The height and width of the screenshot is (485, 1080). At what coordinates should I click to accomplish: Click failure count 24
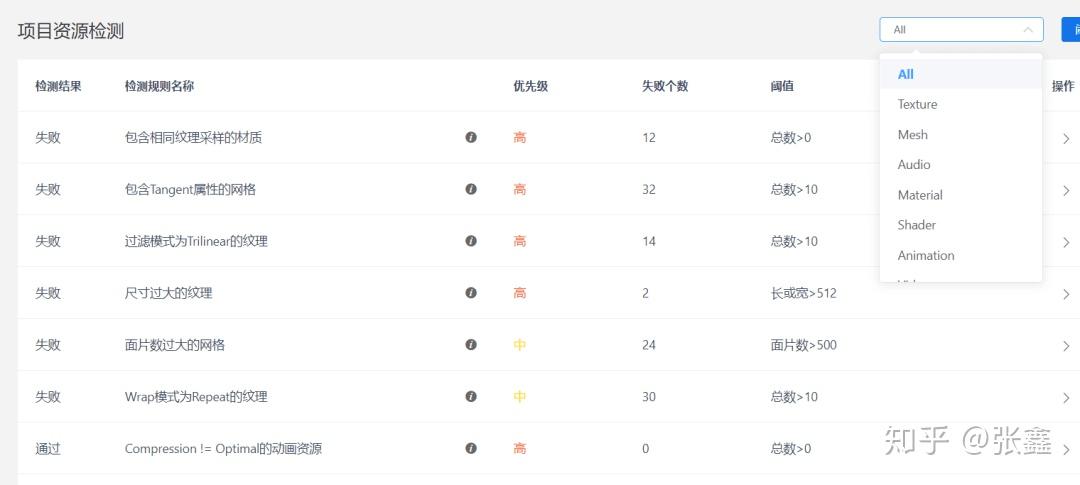649,345
